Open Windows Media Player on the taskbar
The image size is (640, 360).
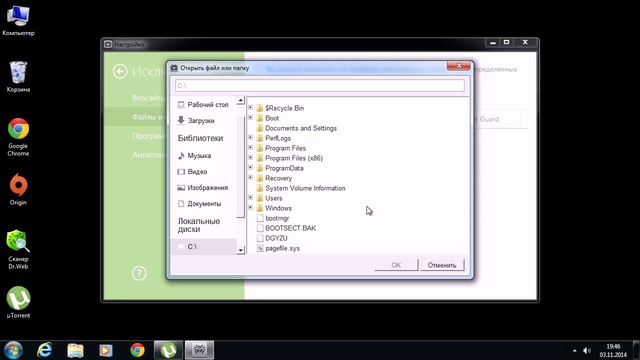coord(106,350)
